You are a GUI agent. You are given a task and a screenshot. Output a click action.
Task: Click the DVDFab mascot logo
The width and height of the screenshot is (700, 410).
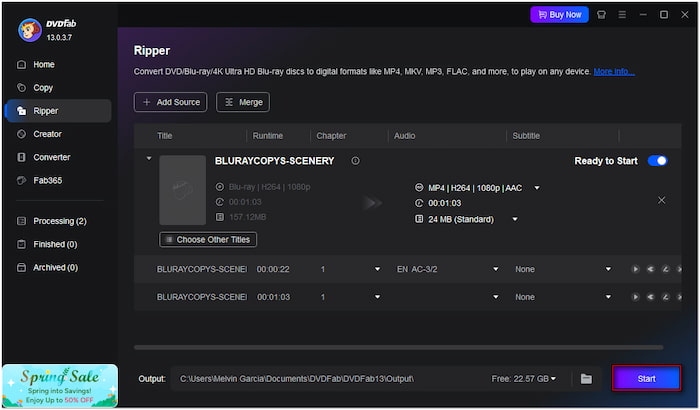point(29,30)
